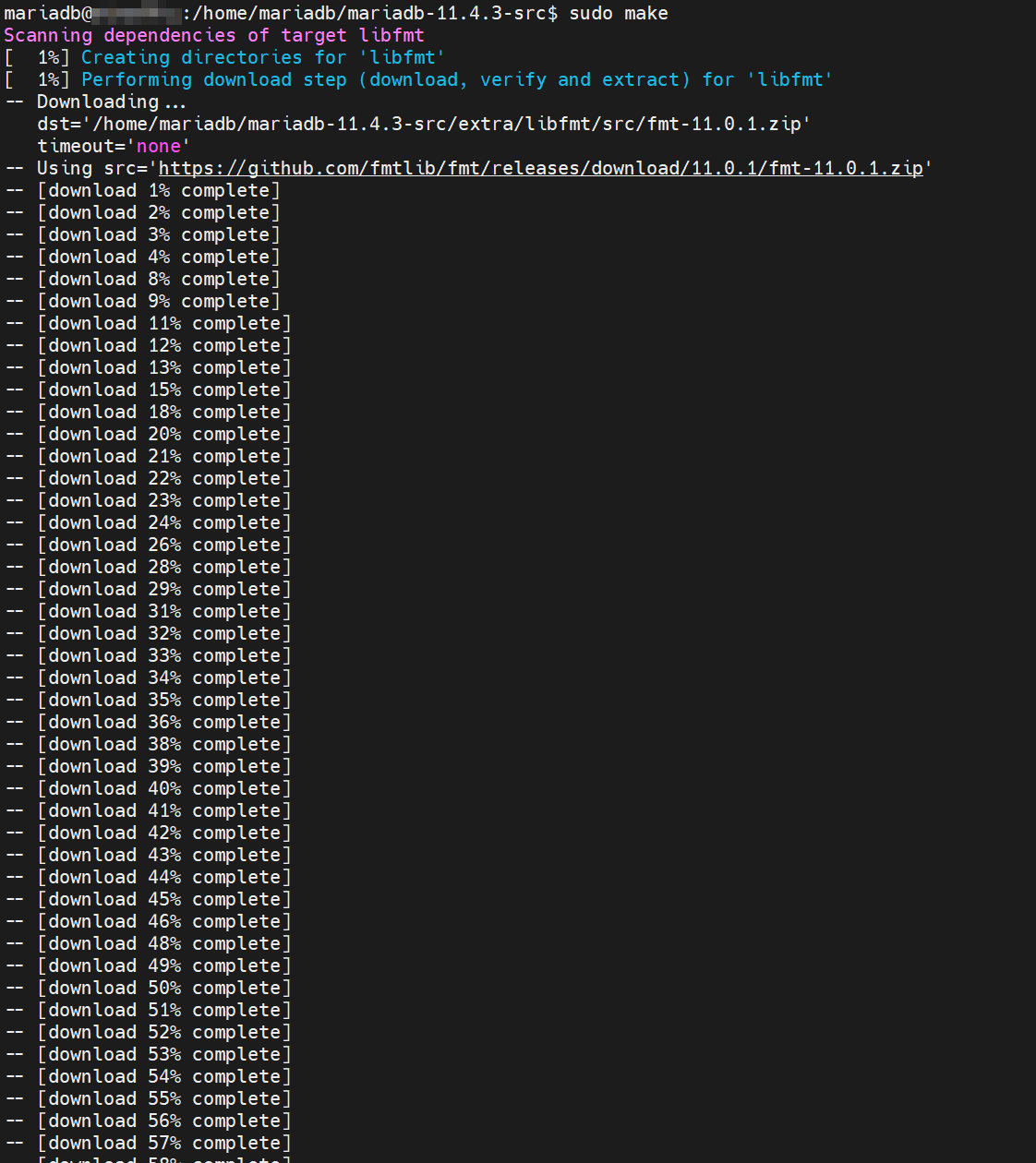Click the 'download 38% complete' line

(149, 745)
